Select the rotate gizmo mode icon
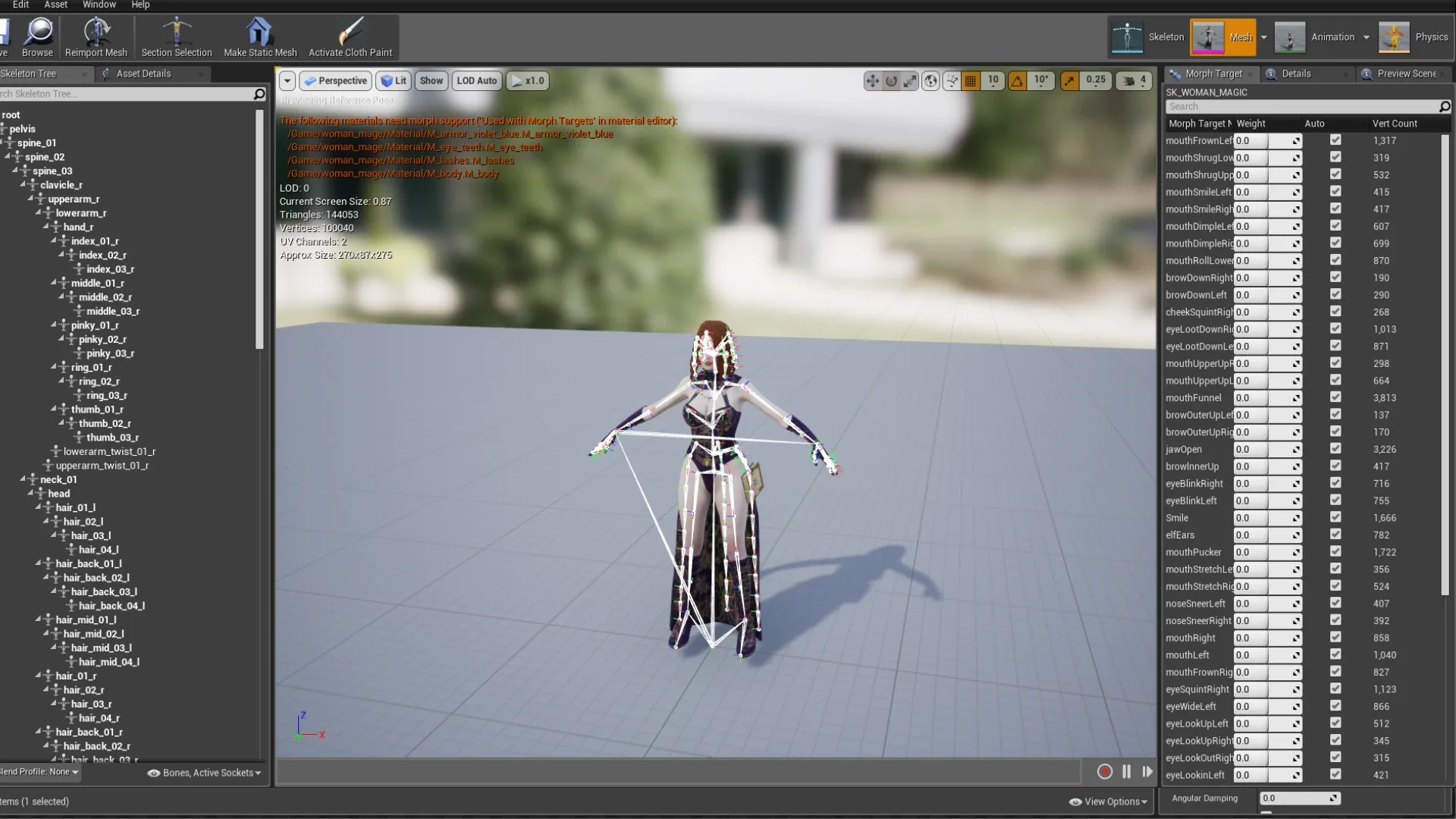This screenshot has width=1456, height=819. [892, 80]
